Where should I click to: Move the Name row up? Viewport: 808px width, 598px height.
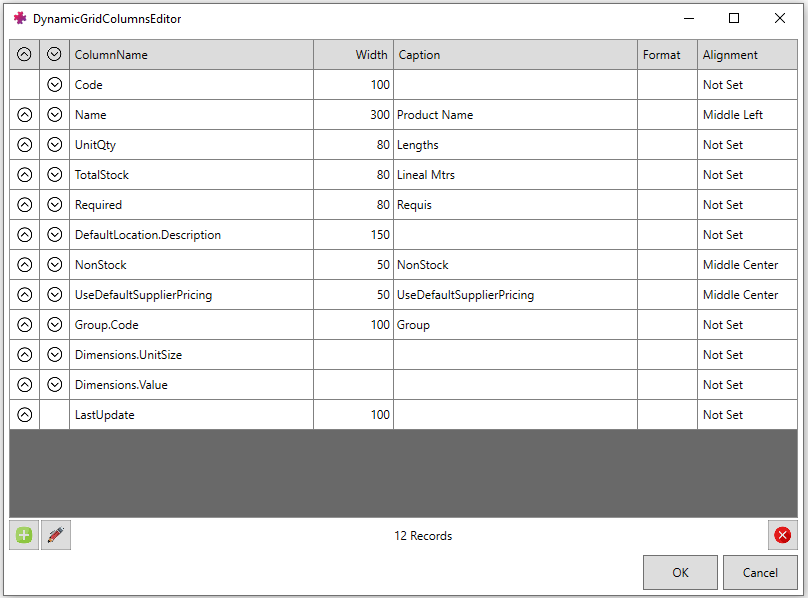coord(24,114)
